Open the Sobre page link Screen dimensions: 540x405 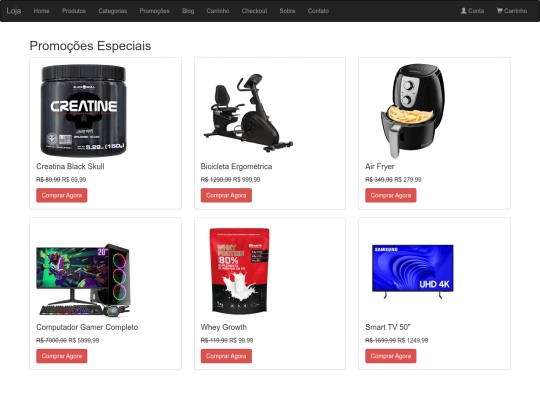(x=287, y=11)
